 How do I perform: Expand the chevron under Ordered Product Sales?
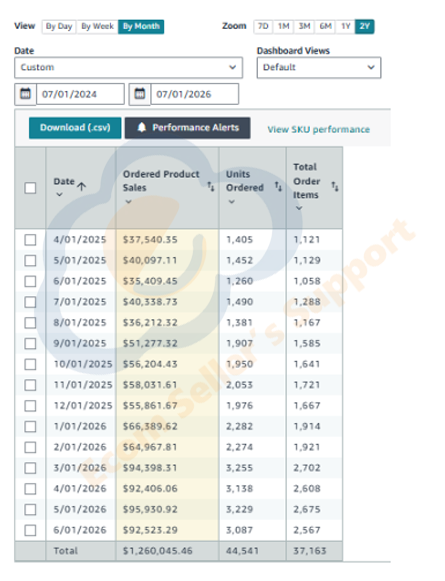click(x=128, y=202)
